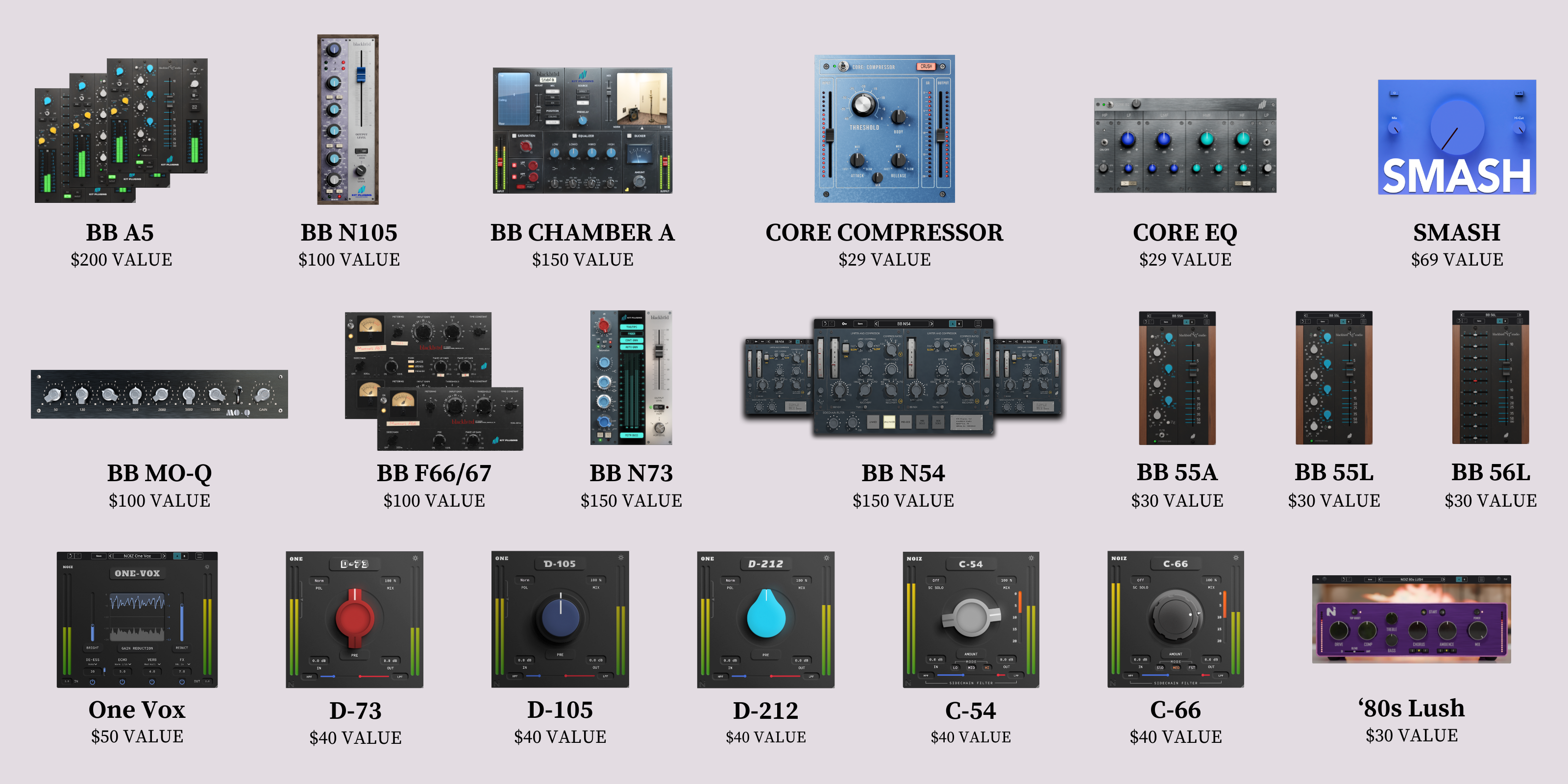1568x784 pixels.
Task: Toggle the One Vox DE-ESS power button
Action: 93,682
